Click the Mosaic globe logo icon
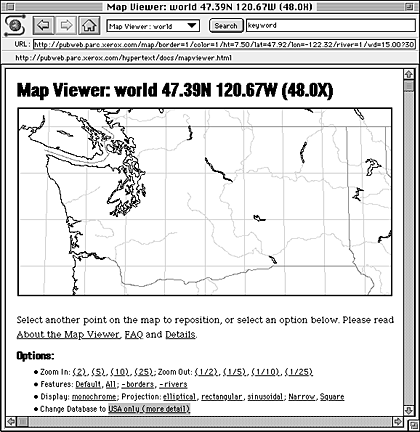This screenshot has height=432, width=420. 15,25
